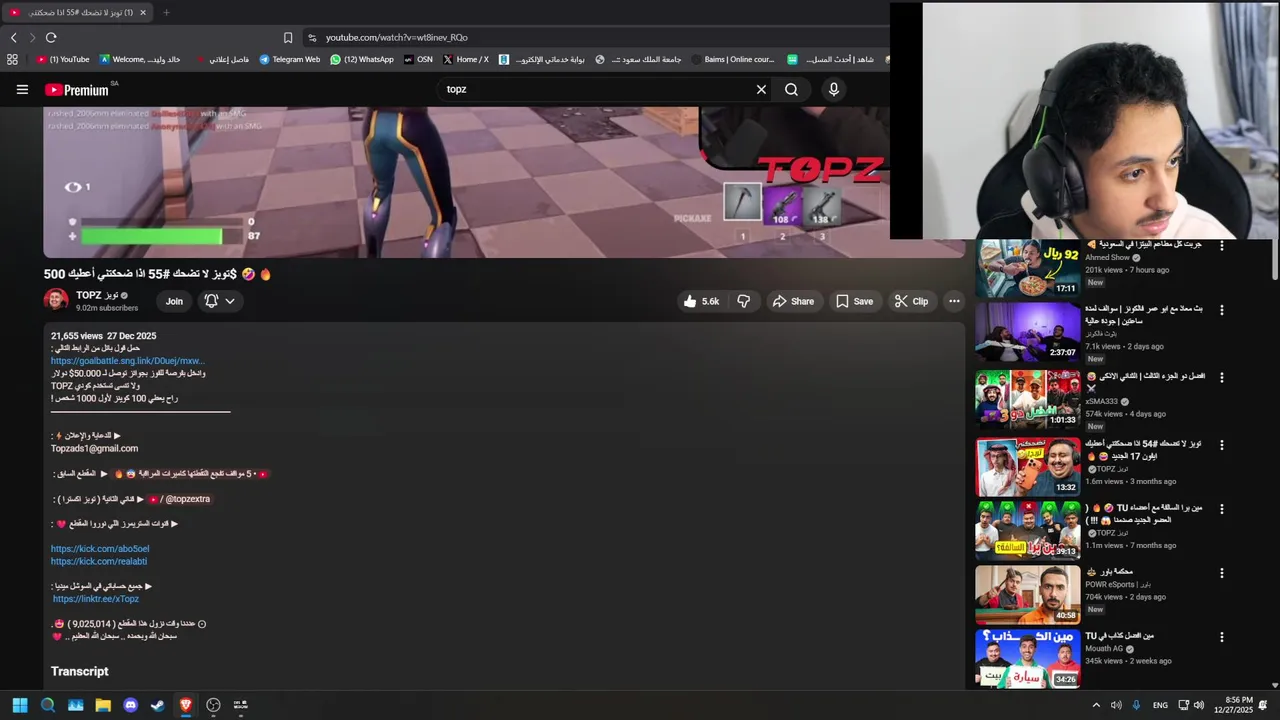This screenshot has height=720, width=1280.
Task: Start voice search with the microphone icon
Action: [x=834, y=89]
